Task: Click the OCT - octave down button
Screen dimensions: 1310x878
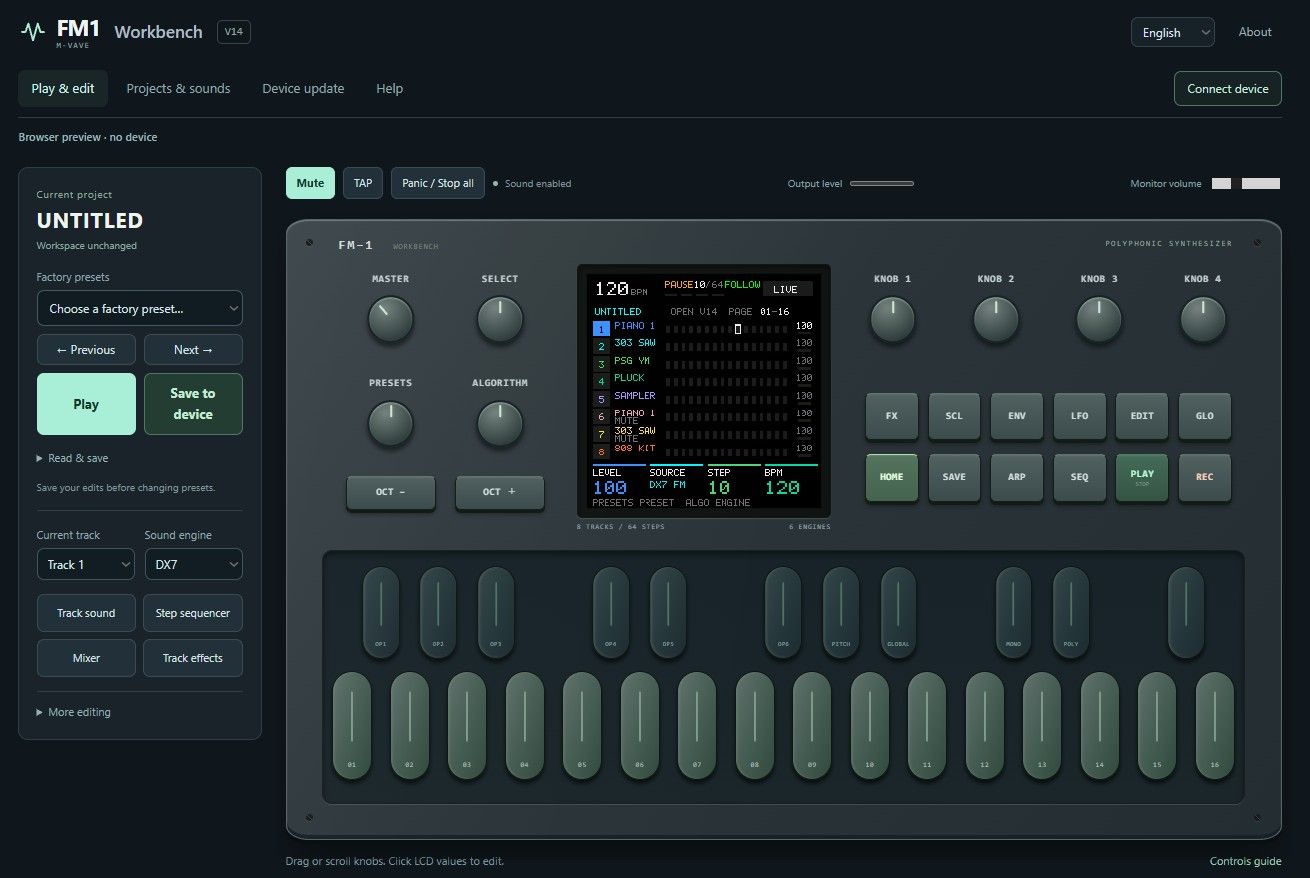Action: coord(391,492)
